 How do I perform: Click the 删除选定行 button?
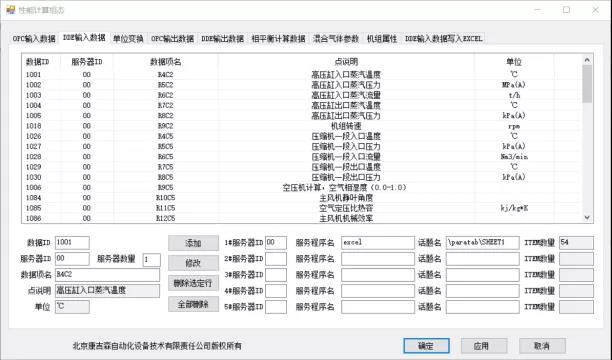coord(193,283)
